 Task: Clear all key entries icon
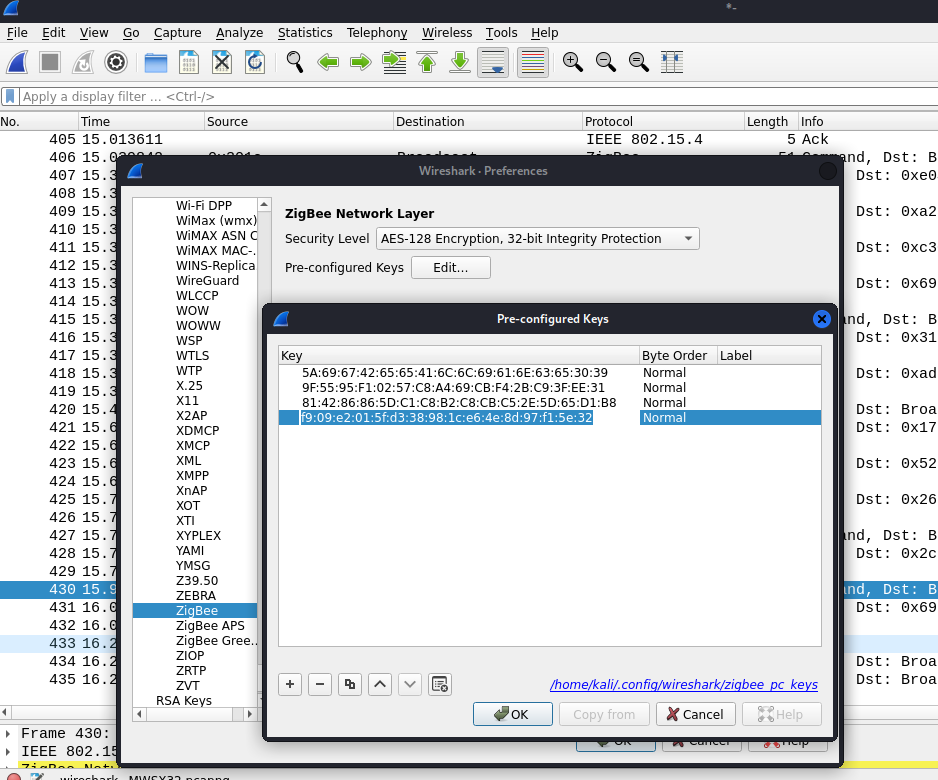[440, 684]
